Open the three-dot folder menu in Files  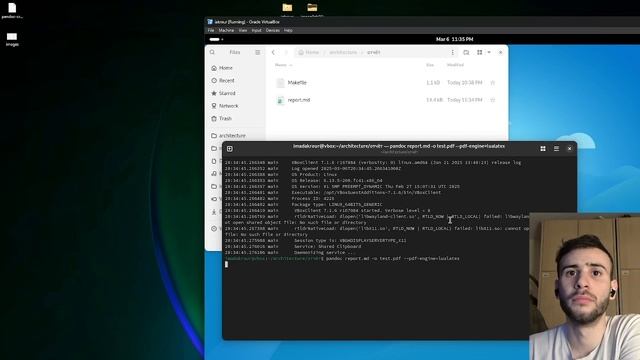point(452,52)
